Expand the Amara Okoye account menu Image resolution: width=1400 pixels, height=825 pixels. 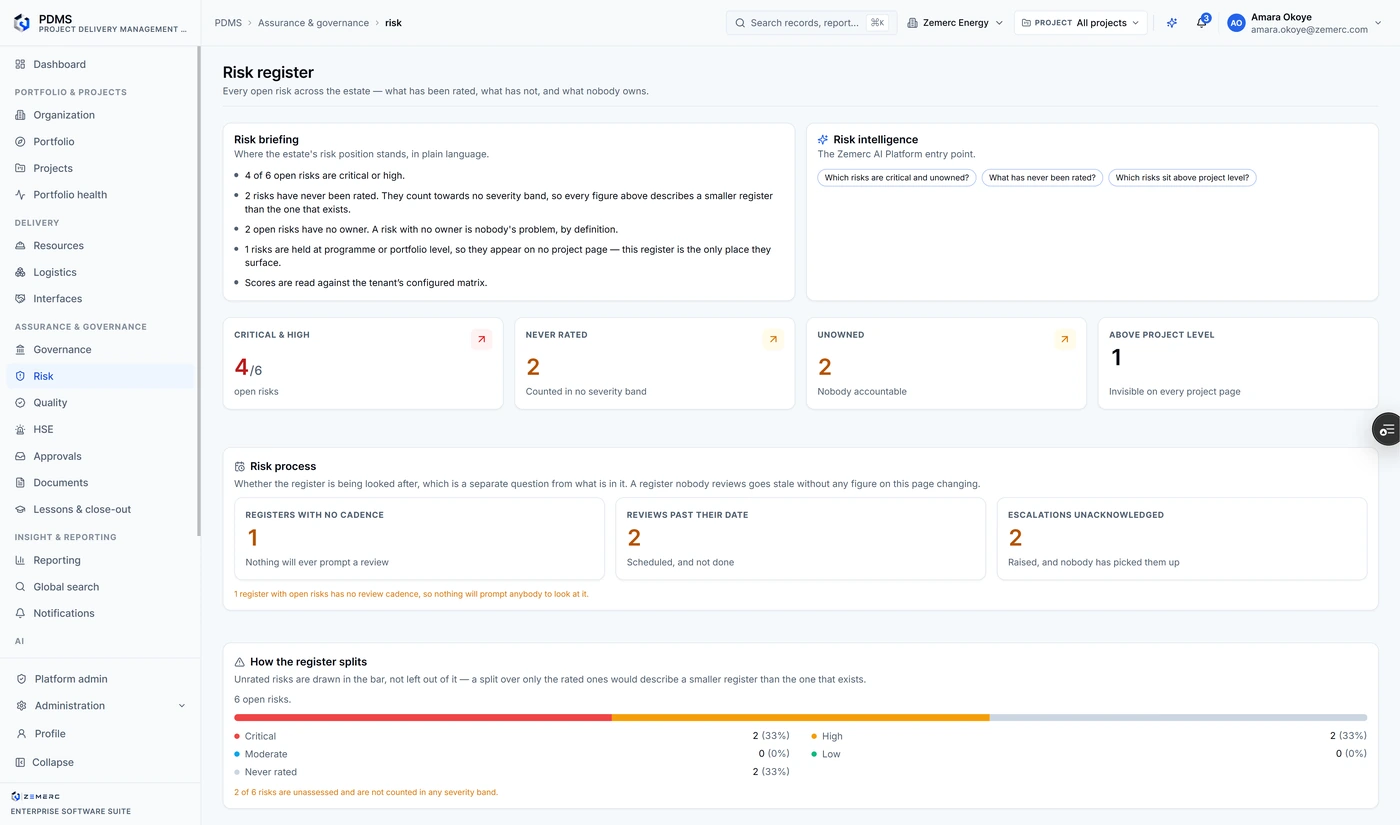click(1305, 23)
